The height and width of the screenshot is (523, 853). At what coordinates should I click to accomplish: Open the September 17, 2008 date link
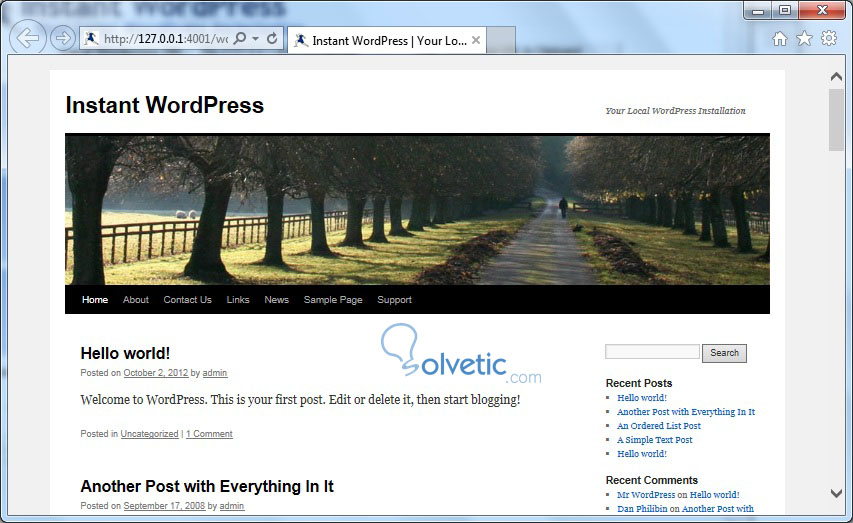click(164, 506)
